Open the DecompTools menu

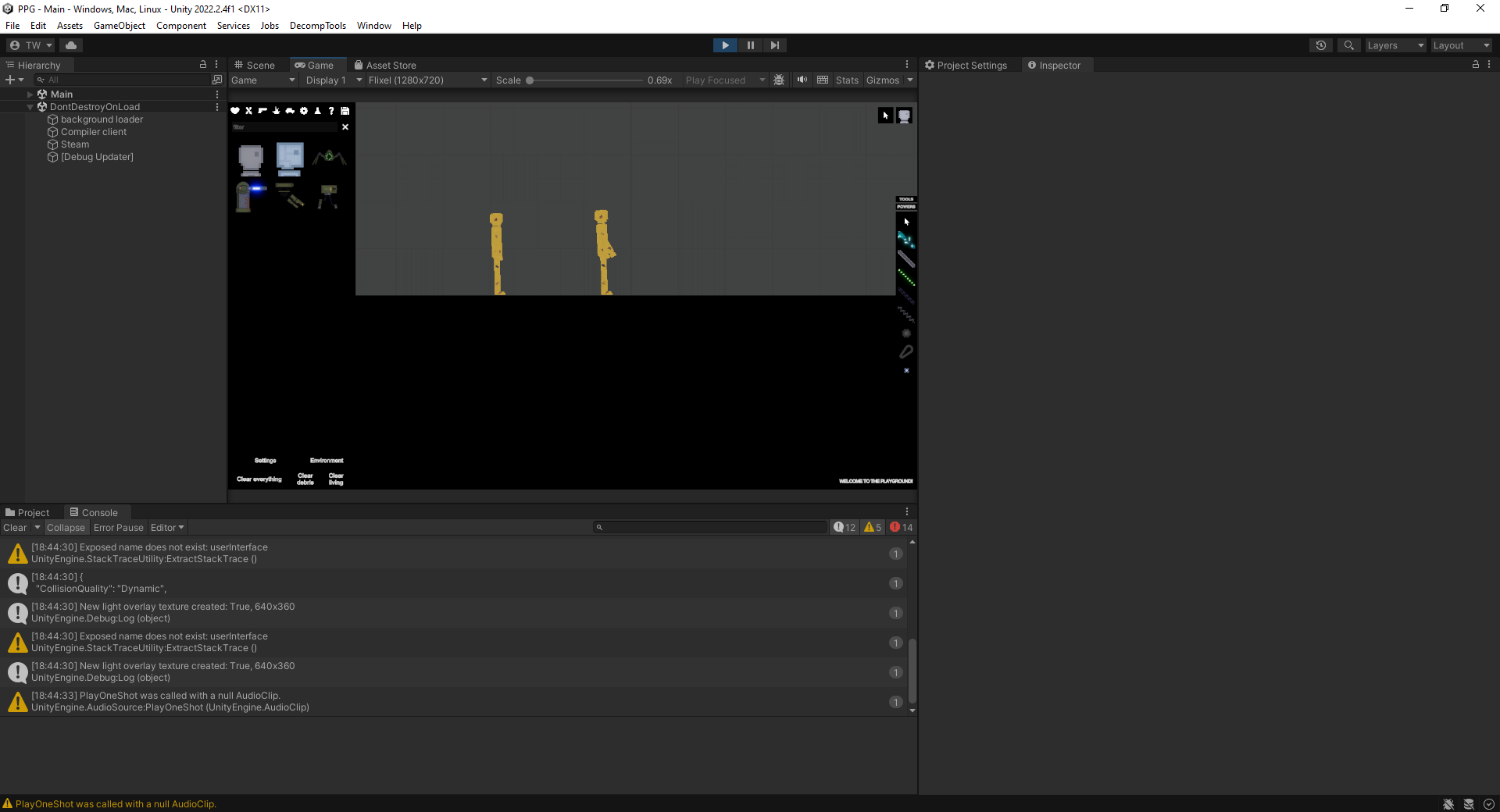[317, 26]
